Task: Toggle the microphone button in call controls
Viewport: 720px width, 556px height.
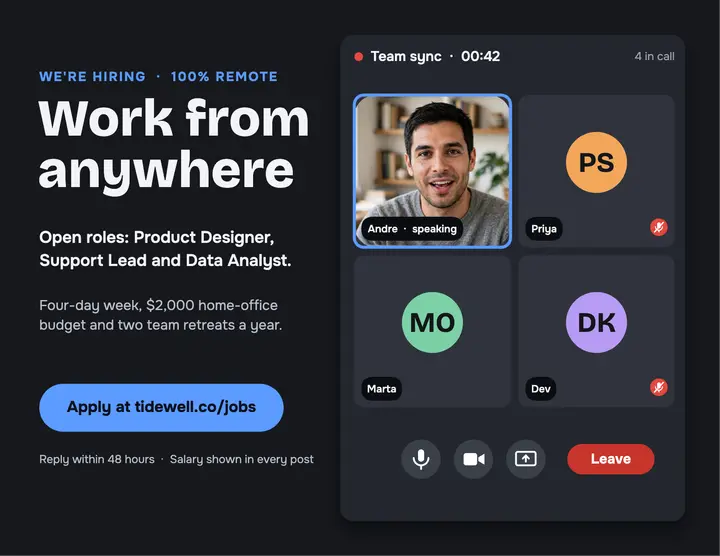Action: point(421,459)
